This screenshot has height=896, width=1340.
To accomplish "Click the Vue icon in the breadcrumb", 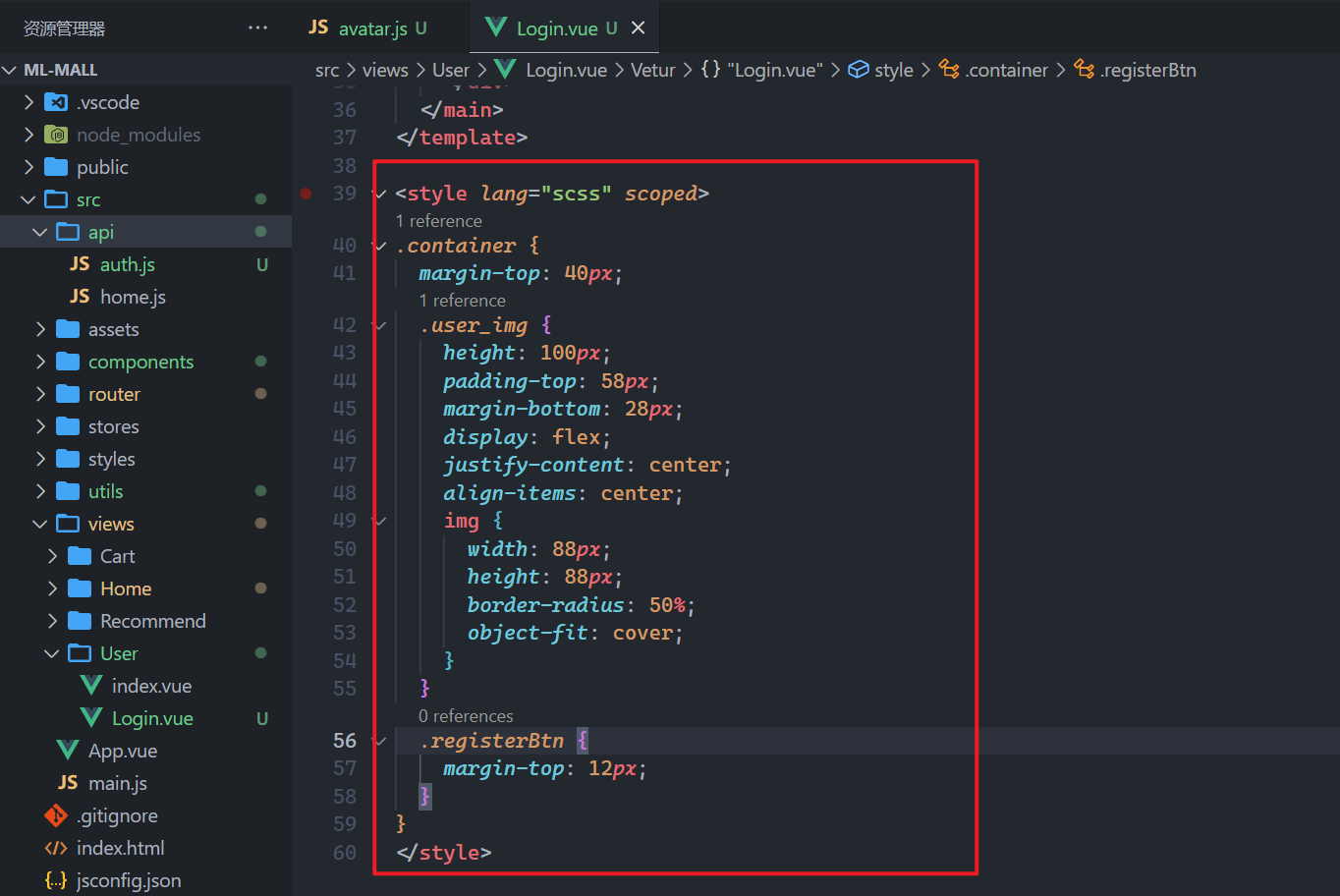I will click(x=505, y=70).
